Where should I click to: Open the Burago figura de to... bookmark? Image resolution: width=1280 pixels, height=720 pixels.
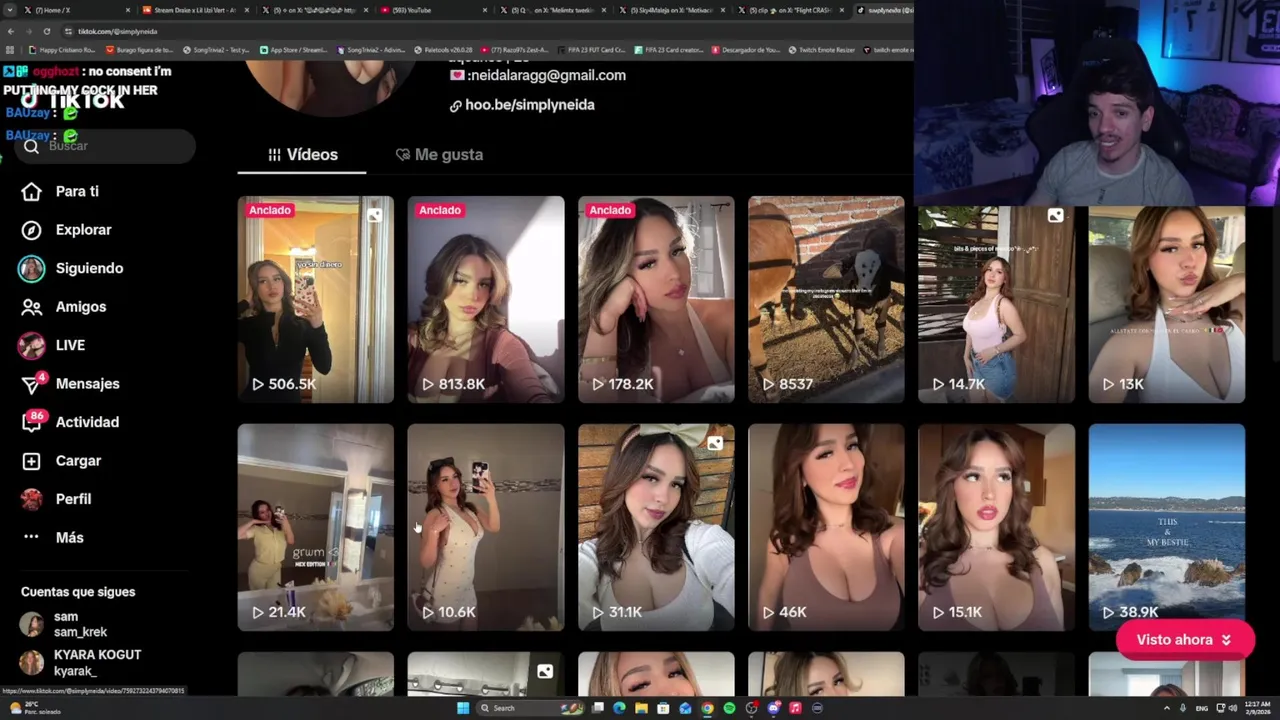click(x=138, y=50)
